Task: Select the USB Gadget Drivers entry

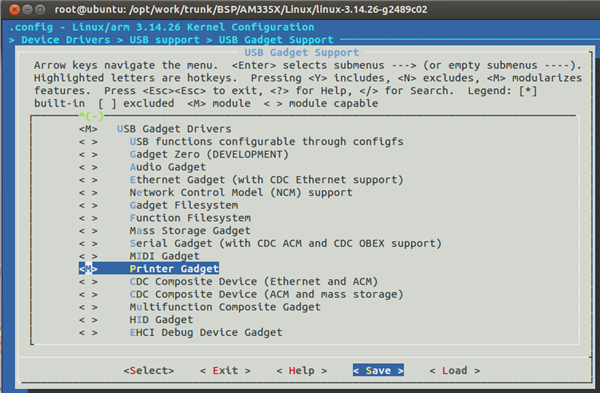Action: click(174, 129)
